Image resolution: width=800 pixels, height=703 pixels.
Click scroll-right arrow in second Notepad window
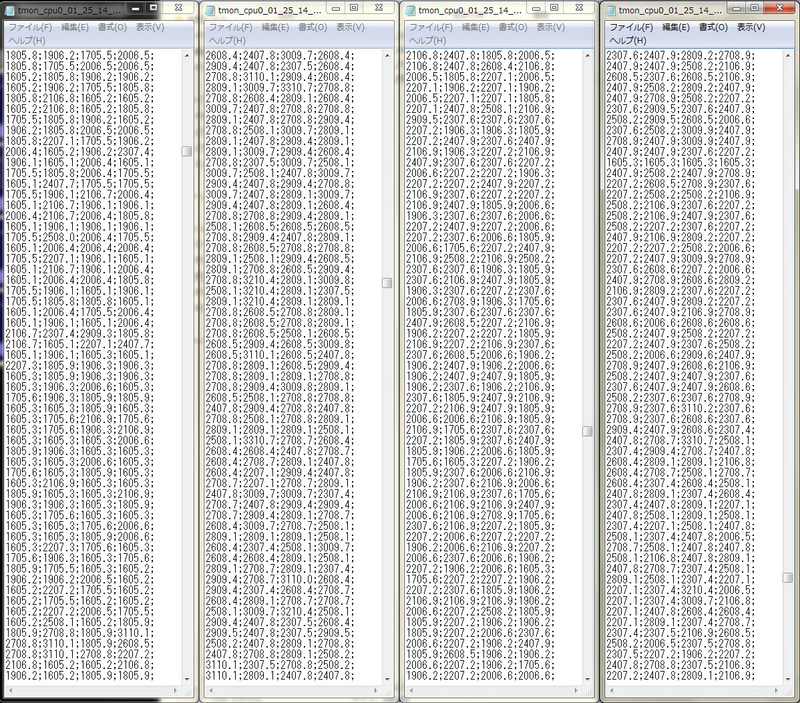point(376,690)
